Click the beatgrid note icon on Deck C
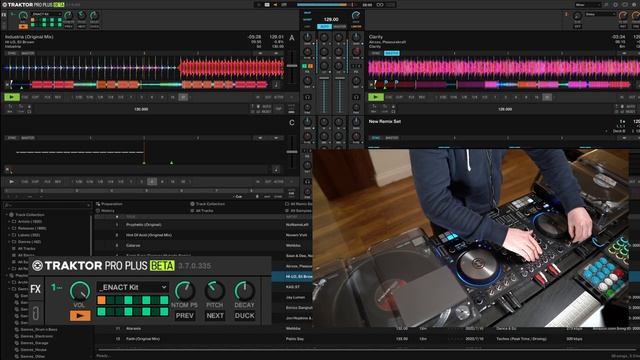The width and height of the screenshot is (640, 360). [x=276, y=169]
